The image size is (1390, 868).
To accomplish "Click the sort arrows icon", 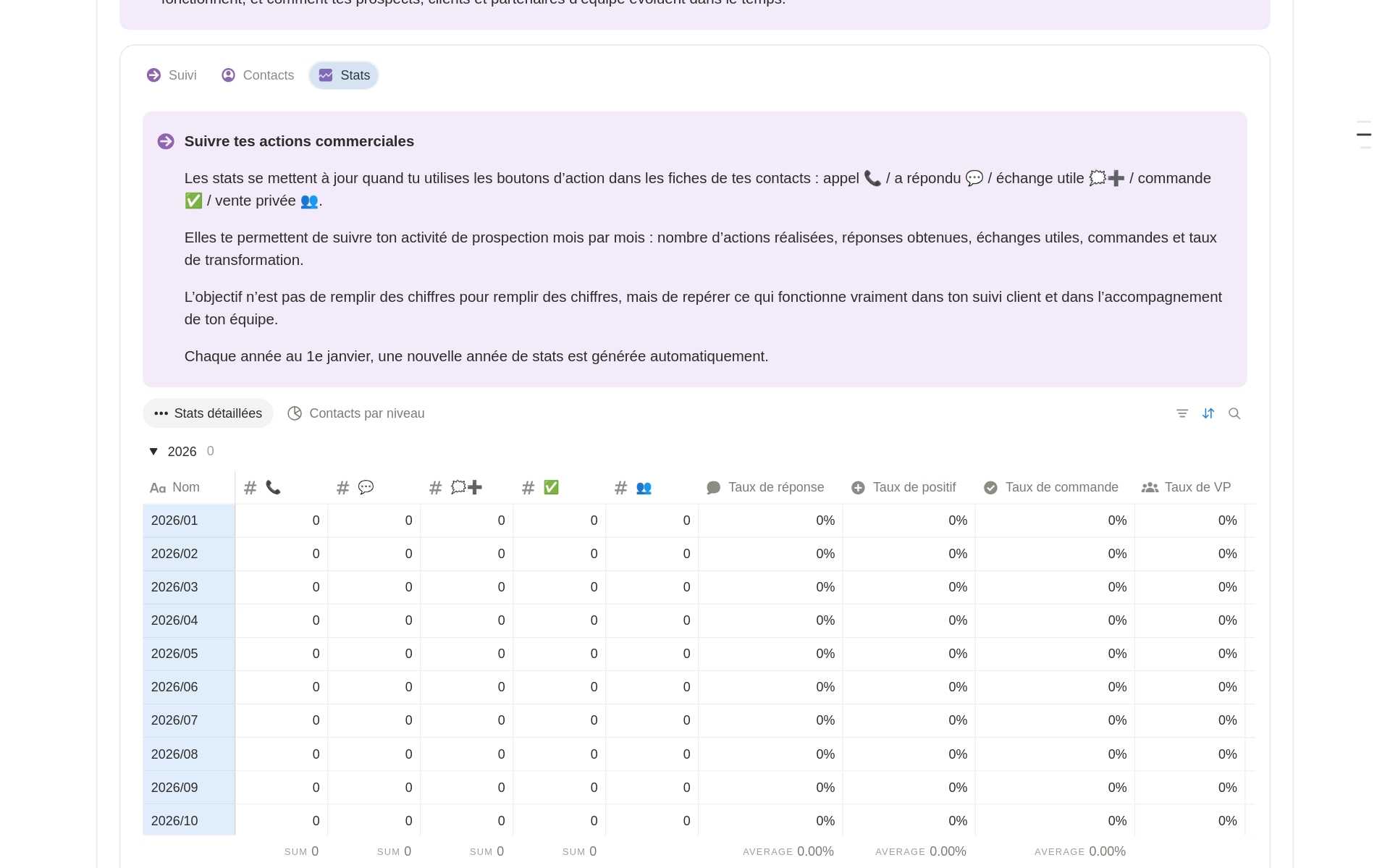I will [1208, 413].
